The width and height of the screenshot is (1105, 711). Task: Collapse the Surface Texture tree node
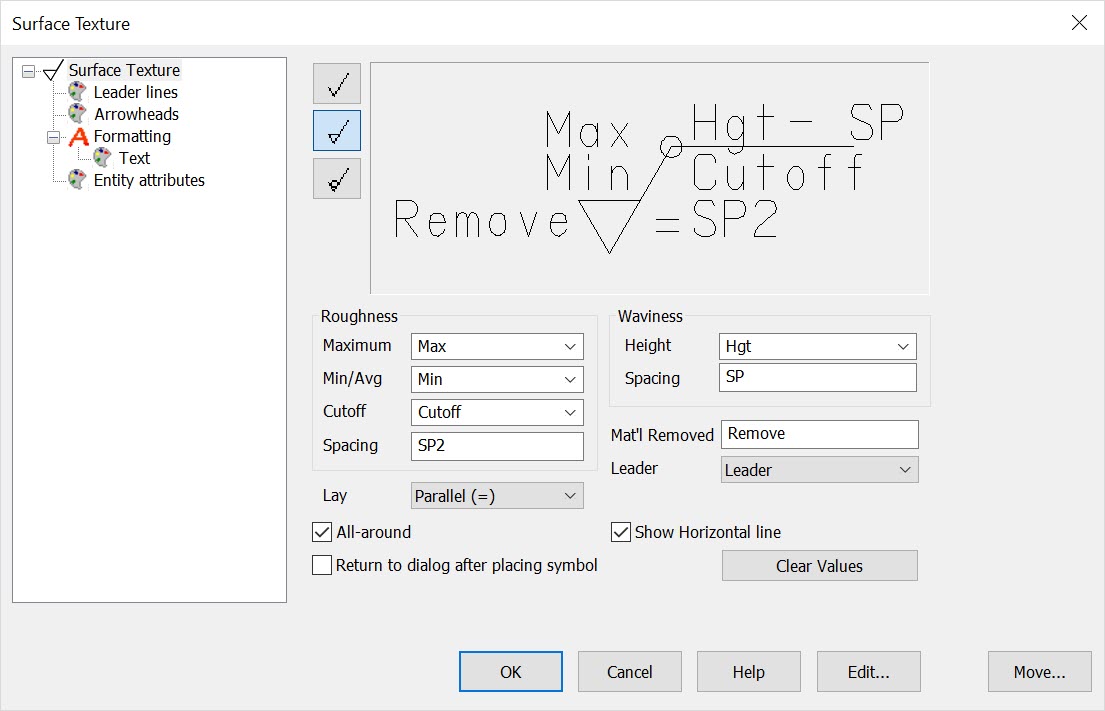(x=31, y=70)
